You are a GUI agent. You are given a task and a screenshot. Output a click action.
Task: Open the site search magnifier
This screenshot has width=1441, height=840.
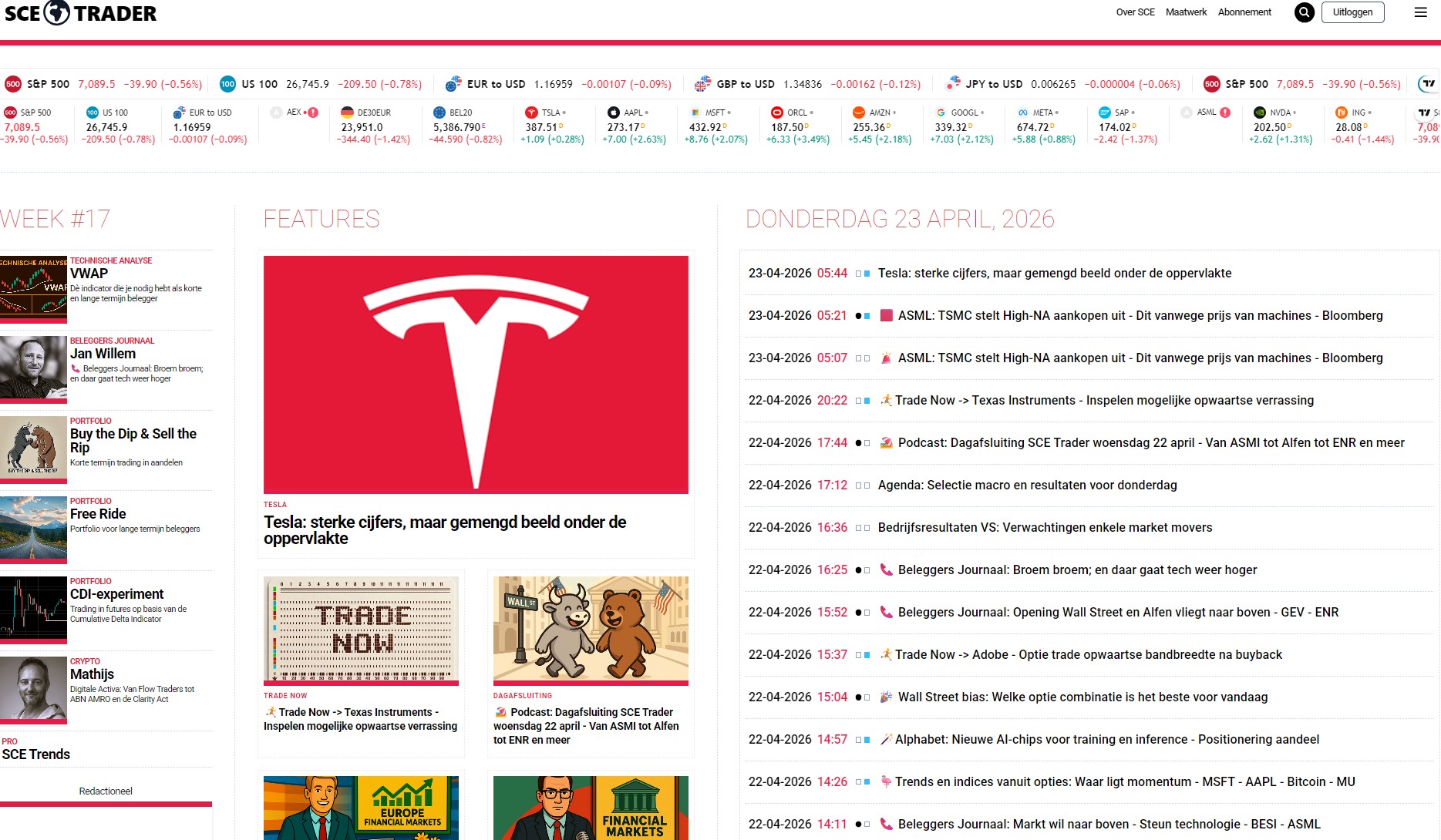1305,12
